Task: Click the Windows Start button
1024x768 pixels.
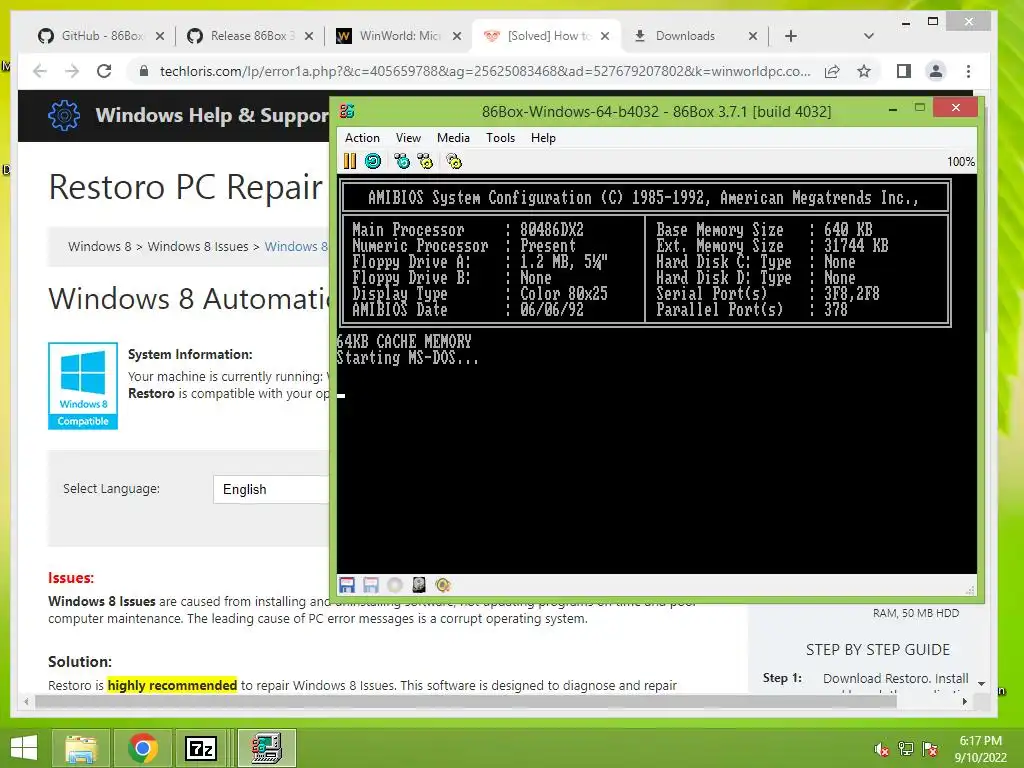Action: coord(24,748)
